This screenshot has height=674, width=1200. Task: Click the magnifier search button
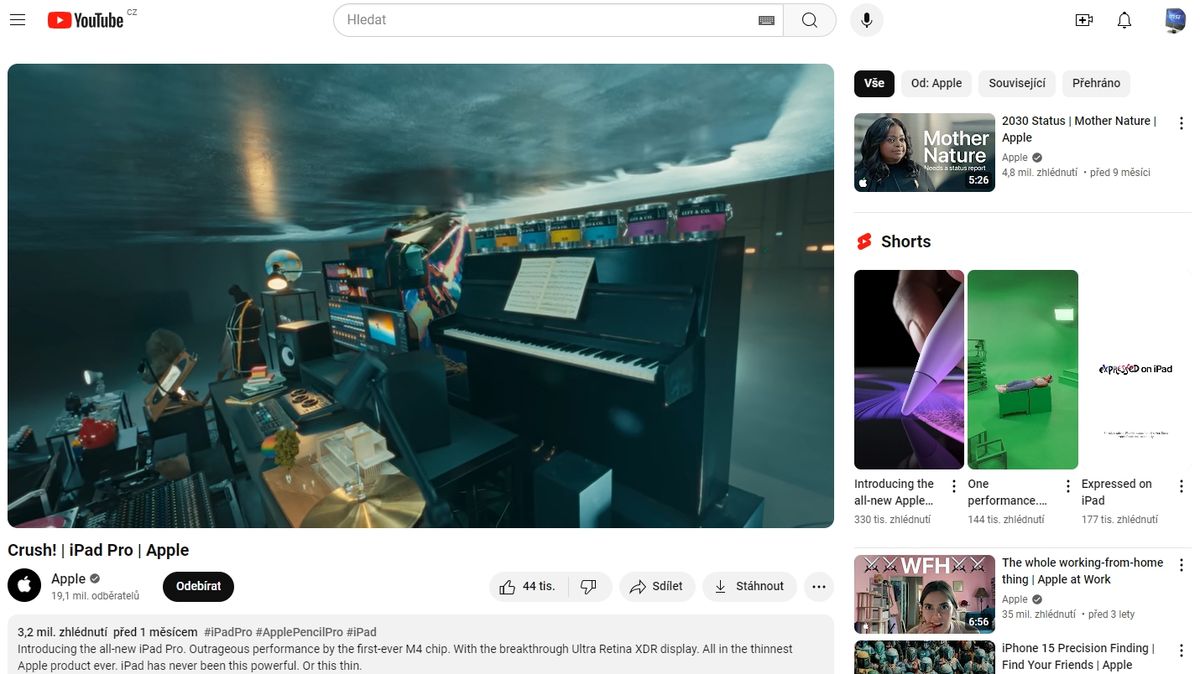click(810, 20)
